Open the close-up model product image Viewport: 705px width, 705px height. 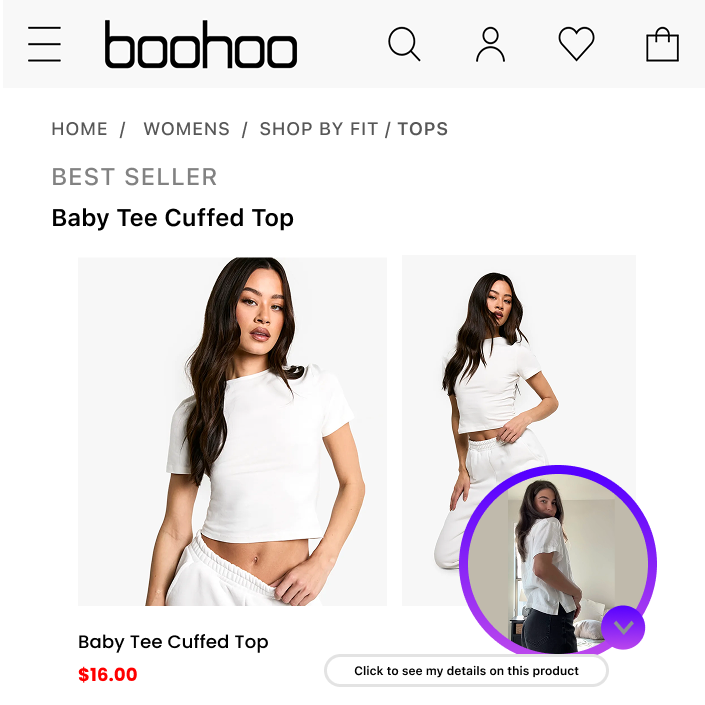point(232,431)
